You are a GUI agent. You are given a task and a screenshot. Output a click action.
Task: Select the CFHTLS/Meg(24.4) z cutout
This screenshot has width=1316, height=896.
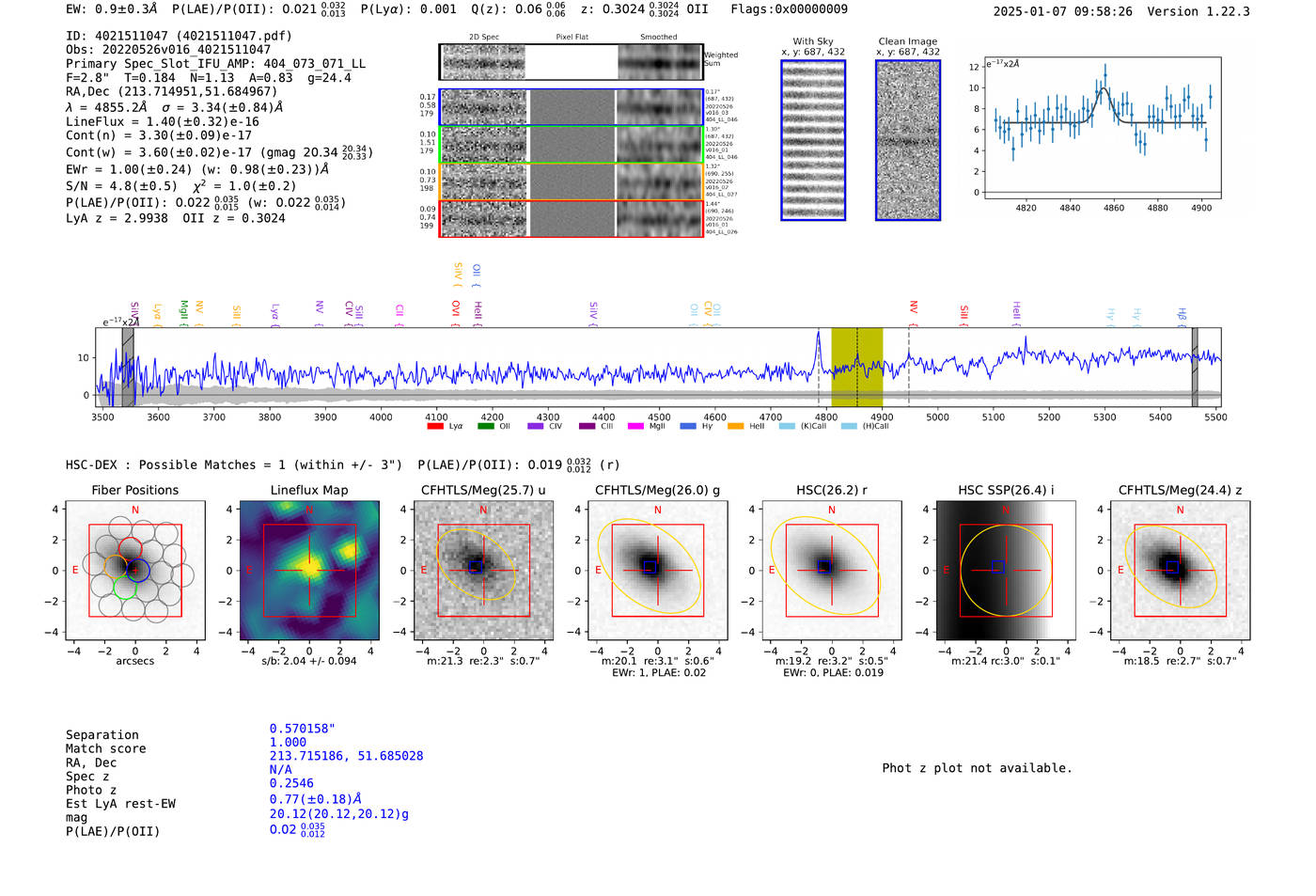1180,570
